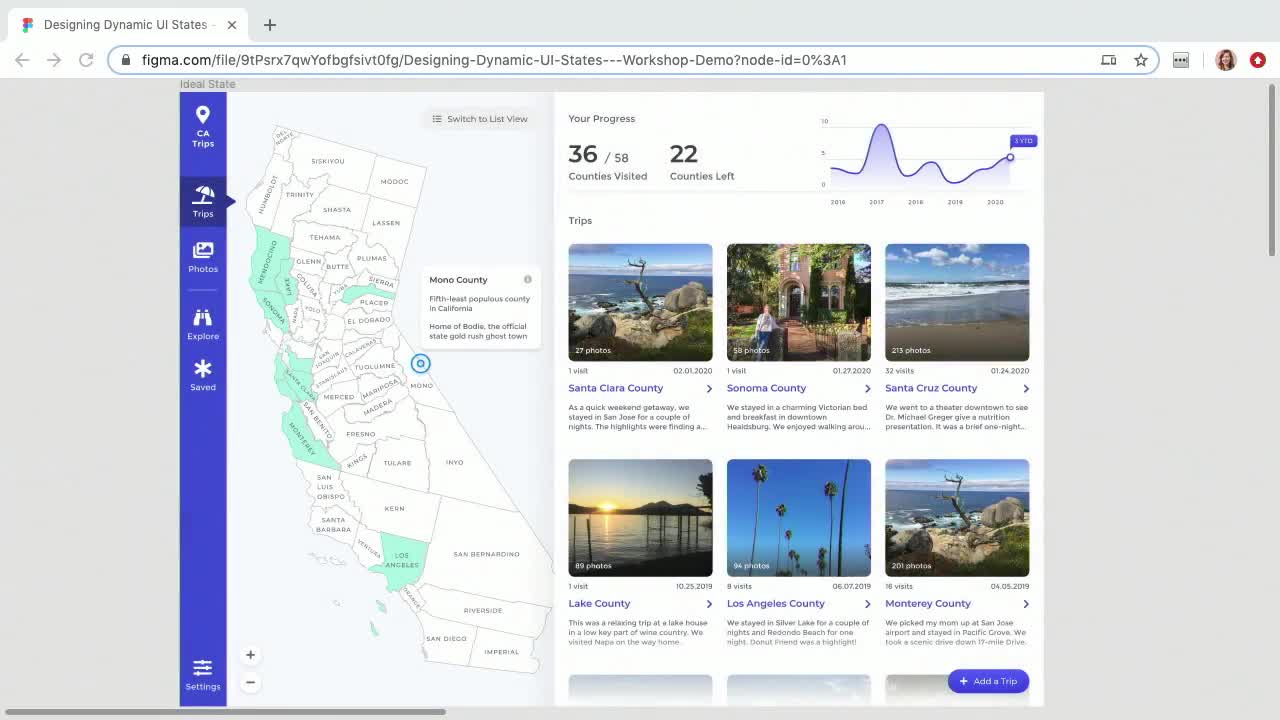Viewport: 1280px width, 720px height.
Task: Open Settings using the sliders icon
Action: pos(203,666)
